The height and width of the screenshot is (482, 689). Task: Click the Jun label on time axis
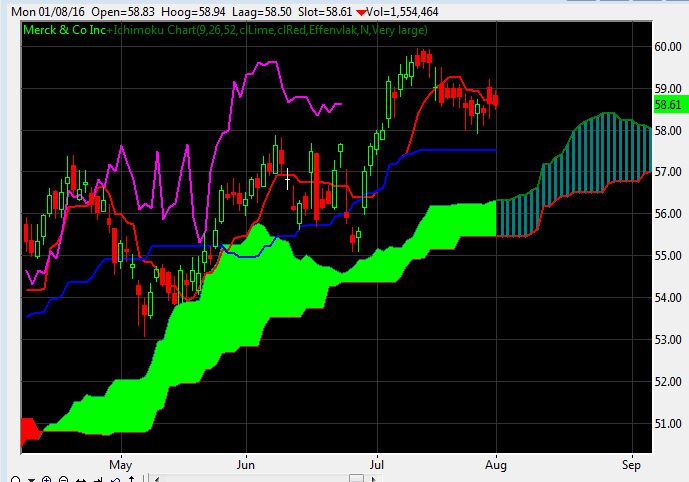pos(246,465)
